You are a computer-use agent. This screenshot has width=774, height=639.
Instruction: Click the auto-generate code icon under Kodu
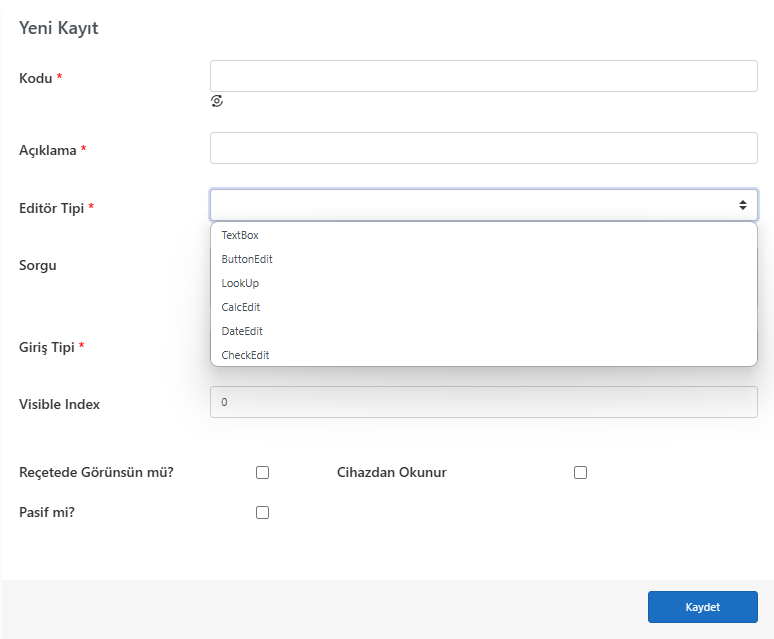[x=217, y=101]
